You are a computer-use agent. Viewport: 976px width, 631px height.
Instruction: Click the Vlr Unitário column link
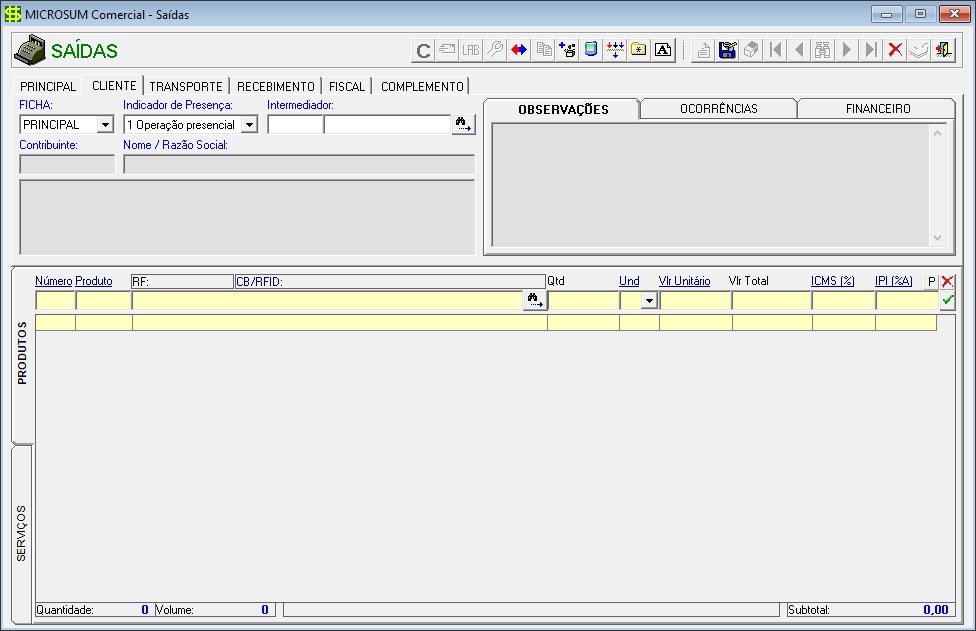pos(684,282)
